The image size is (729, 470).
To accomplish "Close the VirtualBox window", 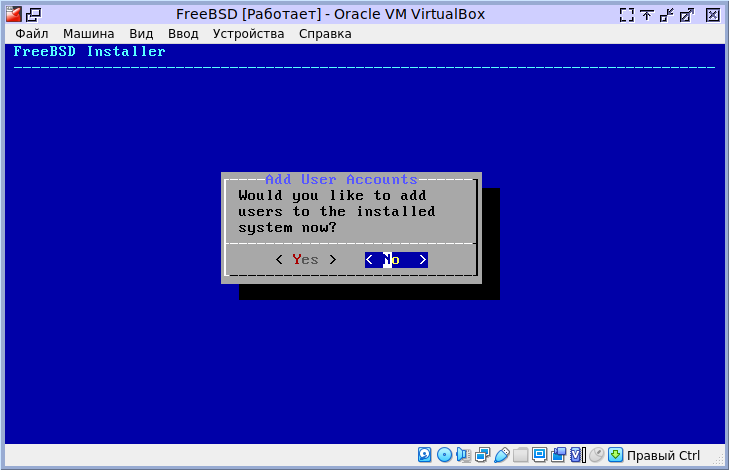I will tap(713, 15).
